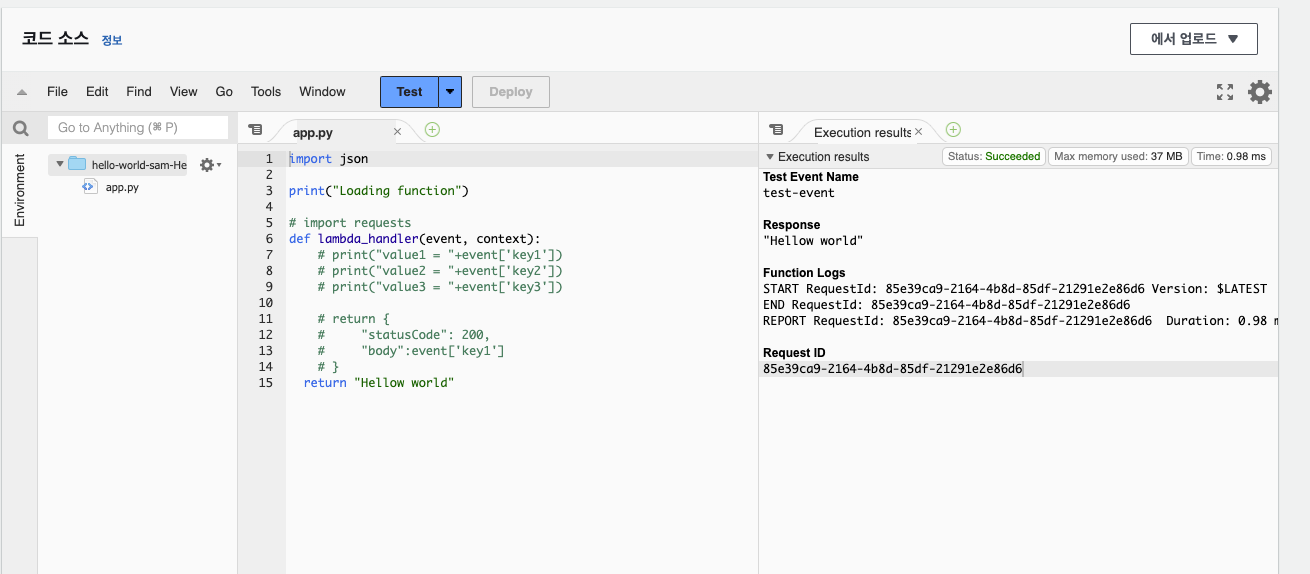
Task: Click the blue Test button
Action: coord(409,92)
